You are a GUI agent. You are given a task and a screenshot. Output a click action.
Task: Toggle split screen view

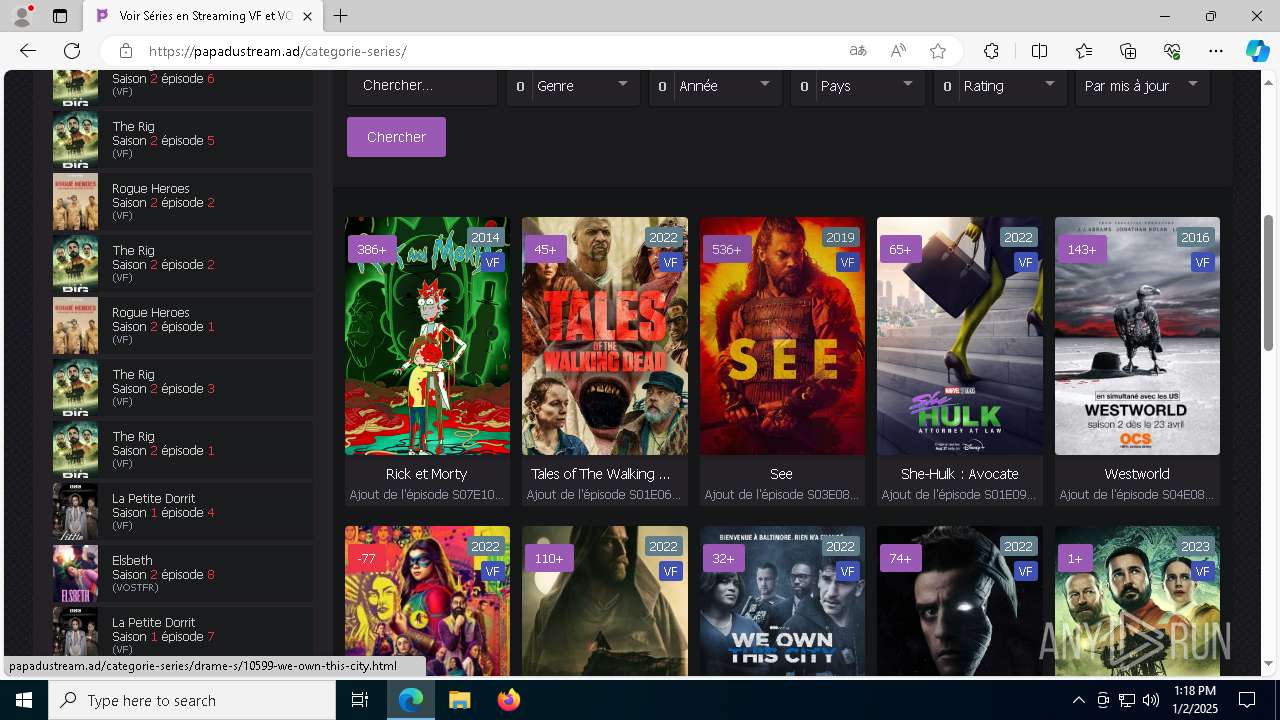[1039, 51]
